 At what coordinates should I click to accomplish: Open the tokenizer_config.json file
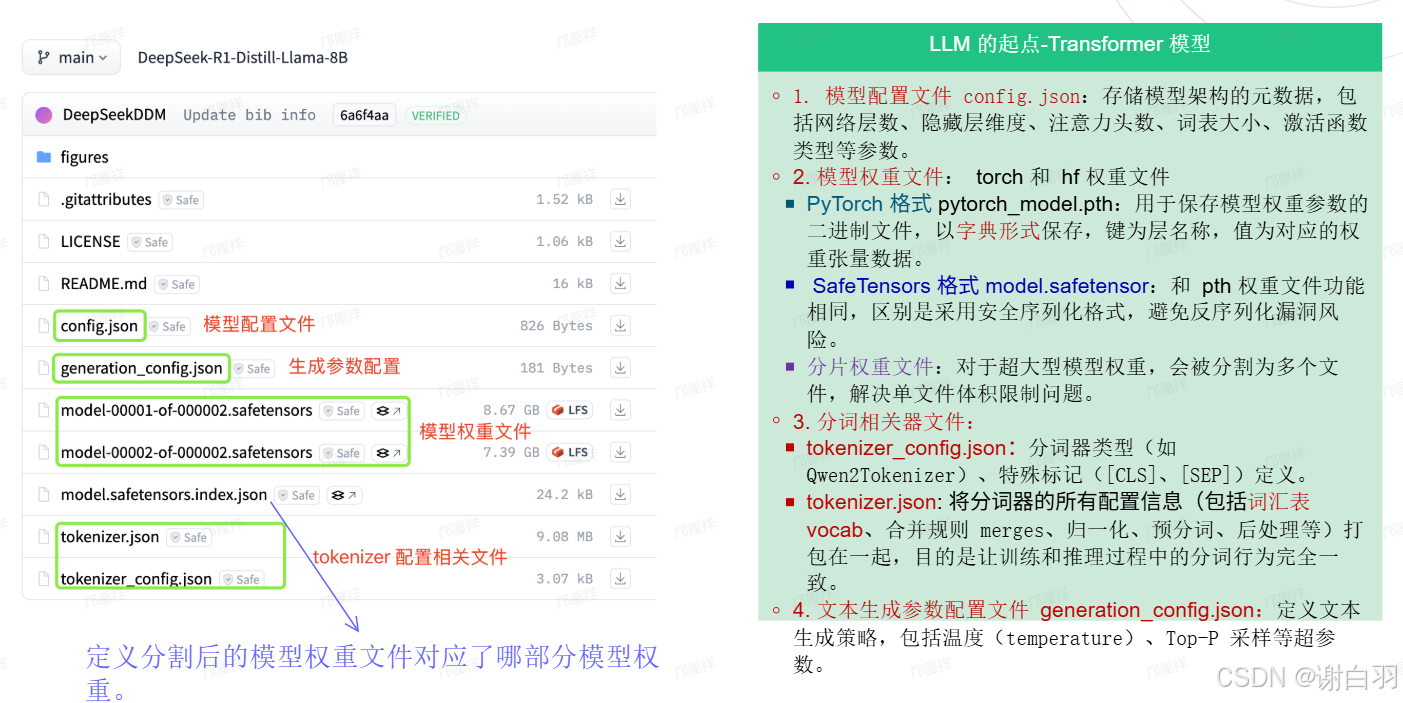[x=136, y=578]
